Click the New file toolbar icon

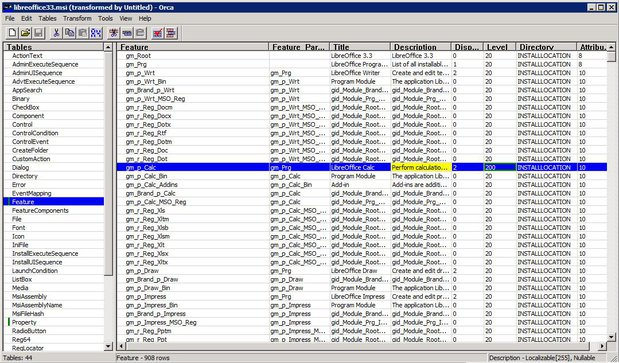coord(13,33)
